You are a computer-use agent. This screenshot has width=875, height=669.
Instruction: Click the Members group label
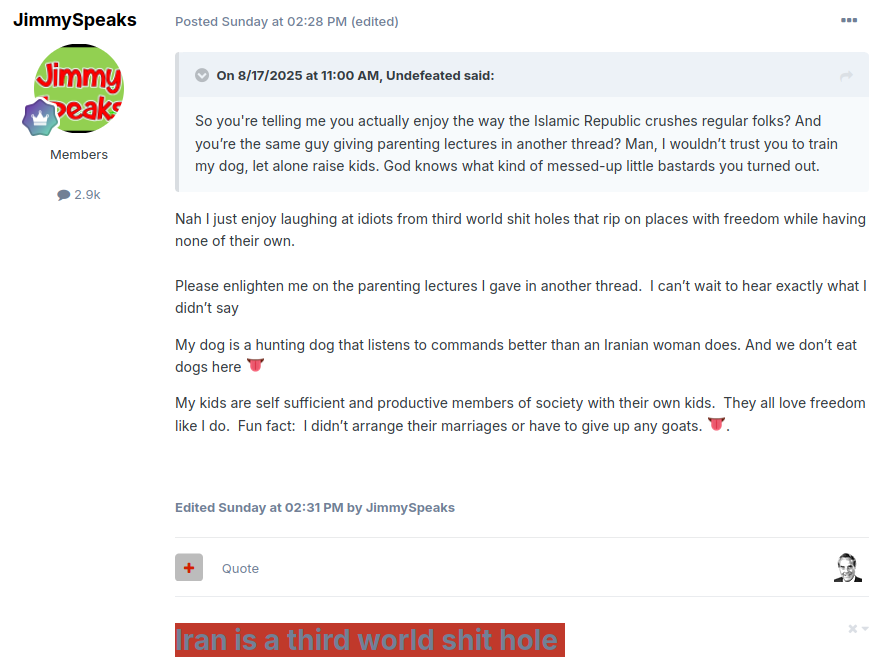coord(79,155)
